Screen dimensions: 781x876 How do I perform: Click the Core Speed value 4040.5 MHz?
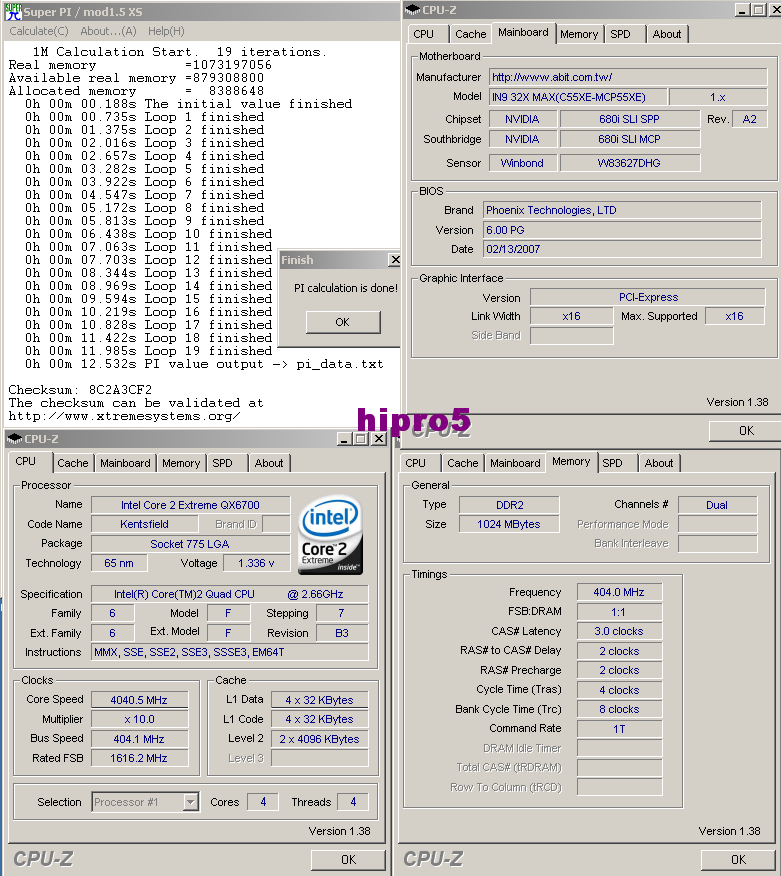click(x=139, y=700)
